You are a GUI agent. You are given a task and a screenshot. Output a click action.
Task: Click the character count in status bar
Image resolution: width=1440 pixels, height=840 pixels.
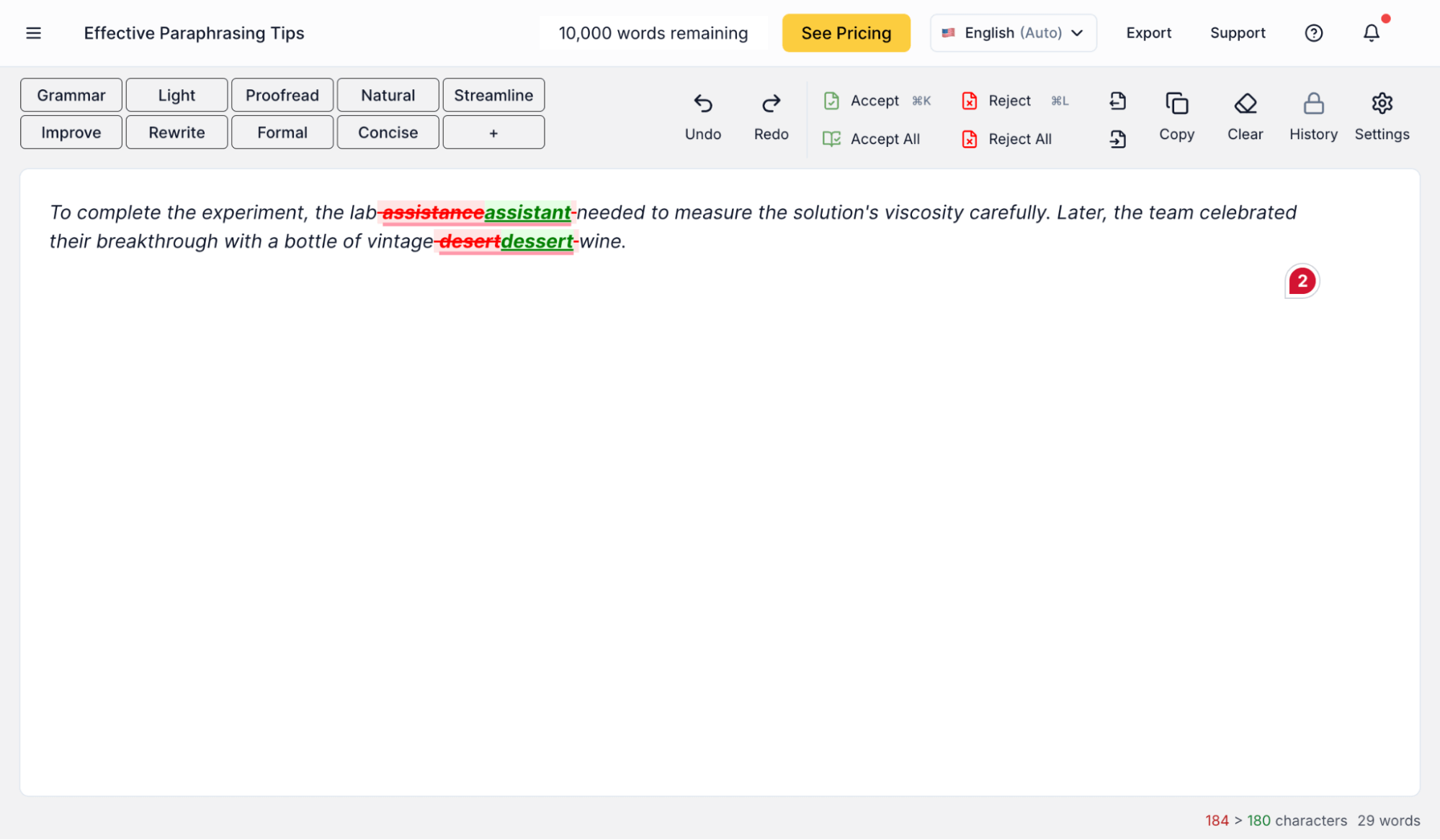click(x=1276, y=821)
